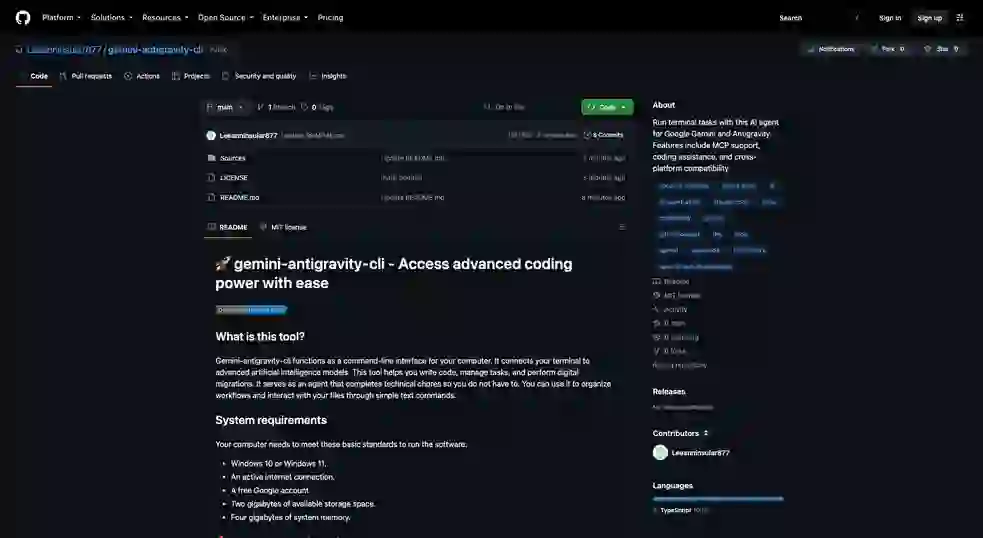The height and width of the screenshot is (538, 983).
Task: Open the LICENSE file
Action: coord(234,177)
